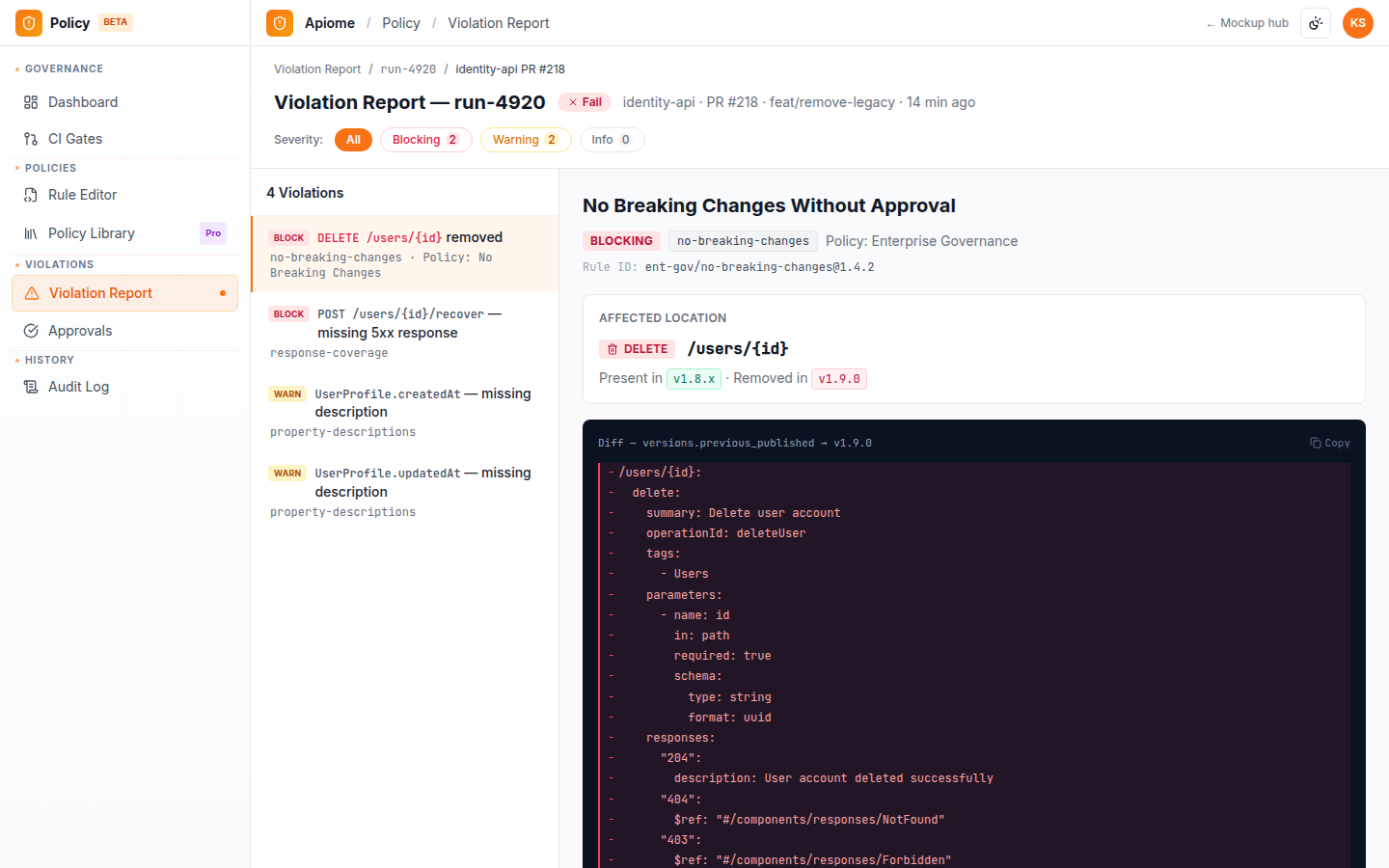Click the copy icon in diff header
The image size is (1389, 868).
pyautogui.click(x=1316, y=444)
